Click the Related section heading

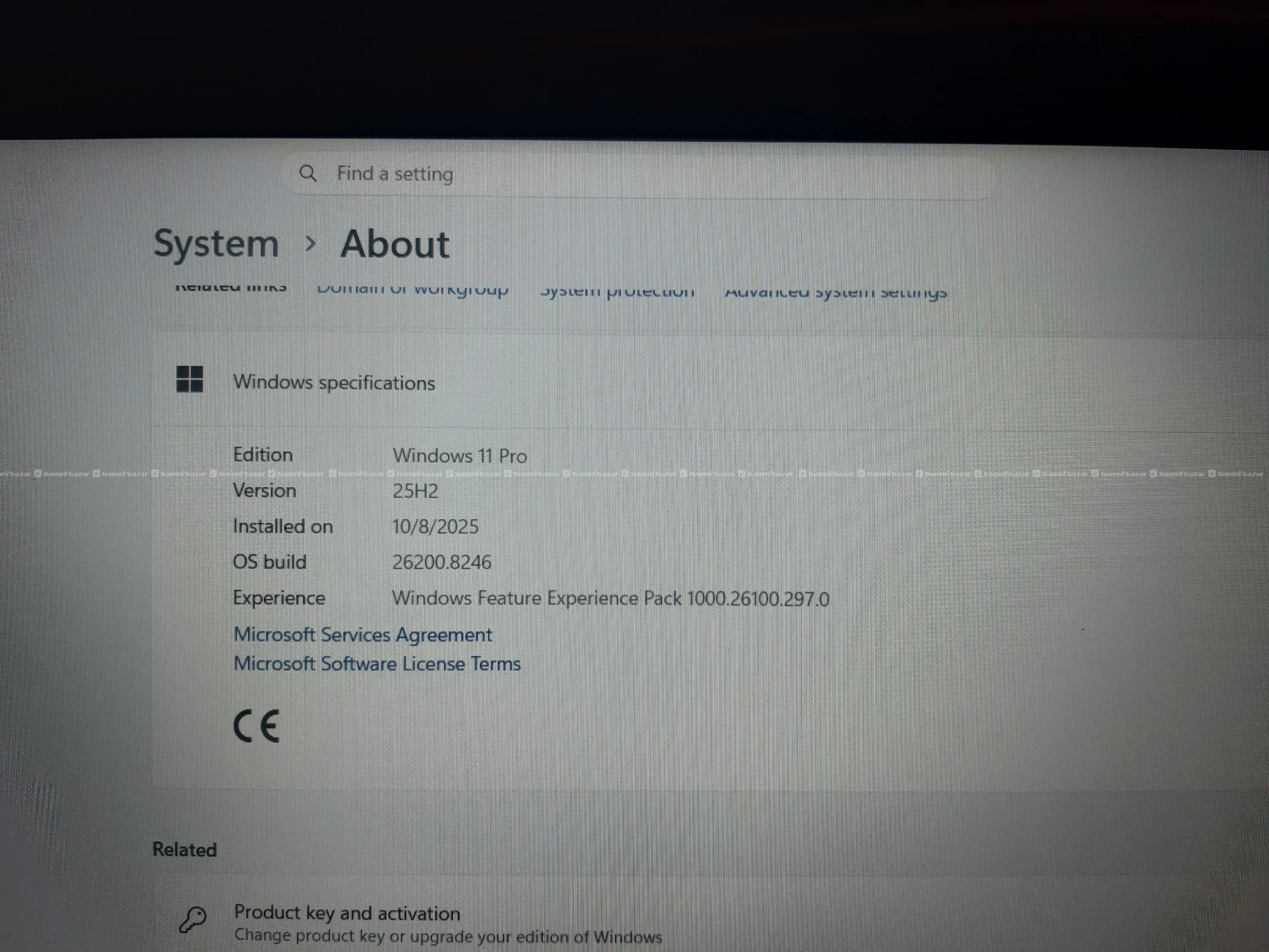tap(185, 850)
